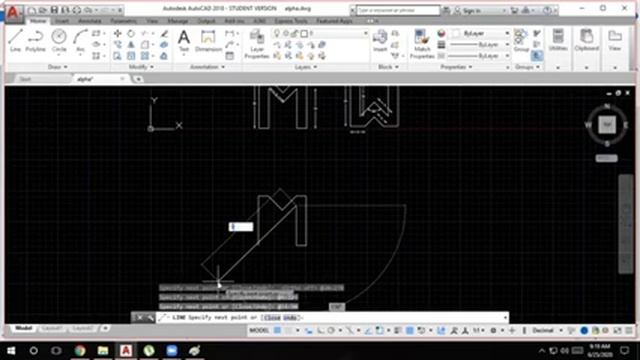This screenshot has width=640, height=360.
Task: Click the command line close X button
Action: [x=140, y=318]
